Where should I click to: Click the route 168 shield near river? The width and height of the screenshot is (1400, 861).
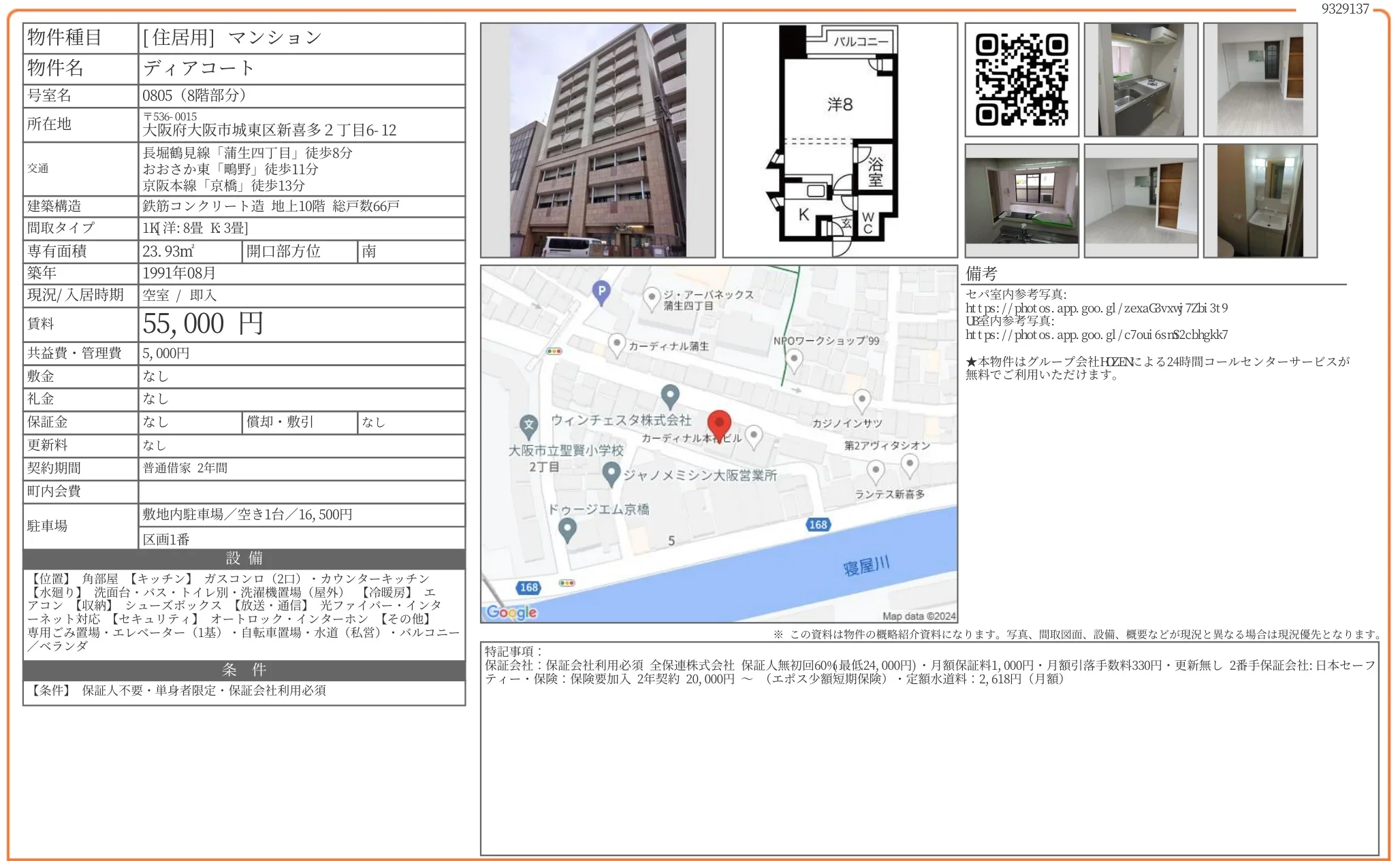(818, 524)
